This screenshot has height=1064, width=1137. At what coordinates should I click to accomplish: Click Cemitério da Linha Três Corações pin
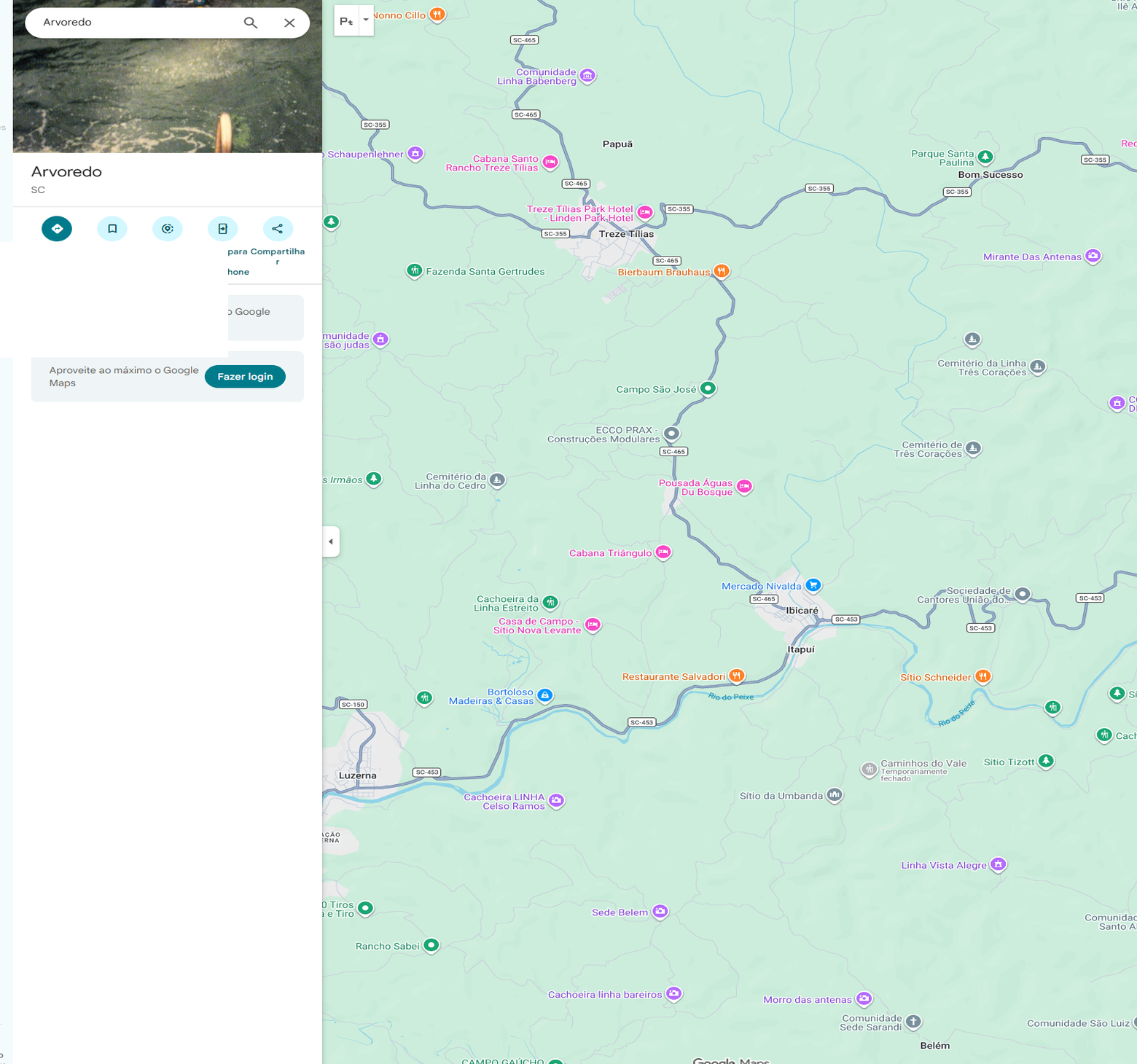point(1038,367)
